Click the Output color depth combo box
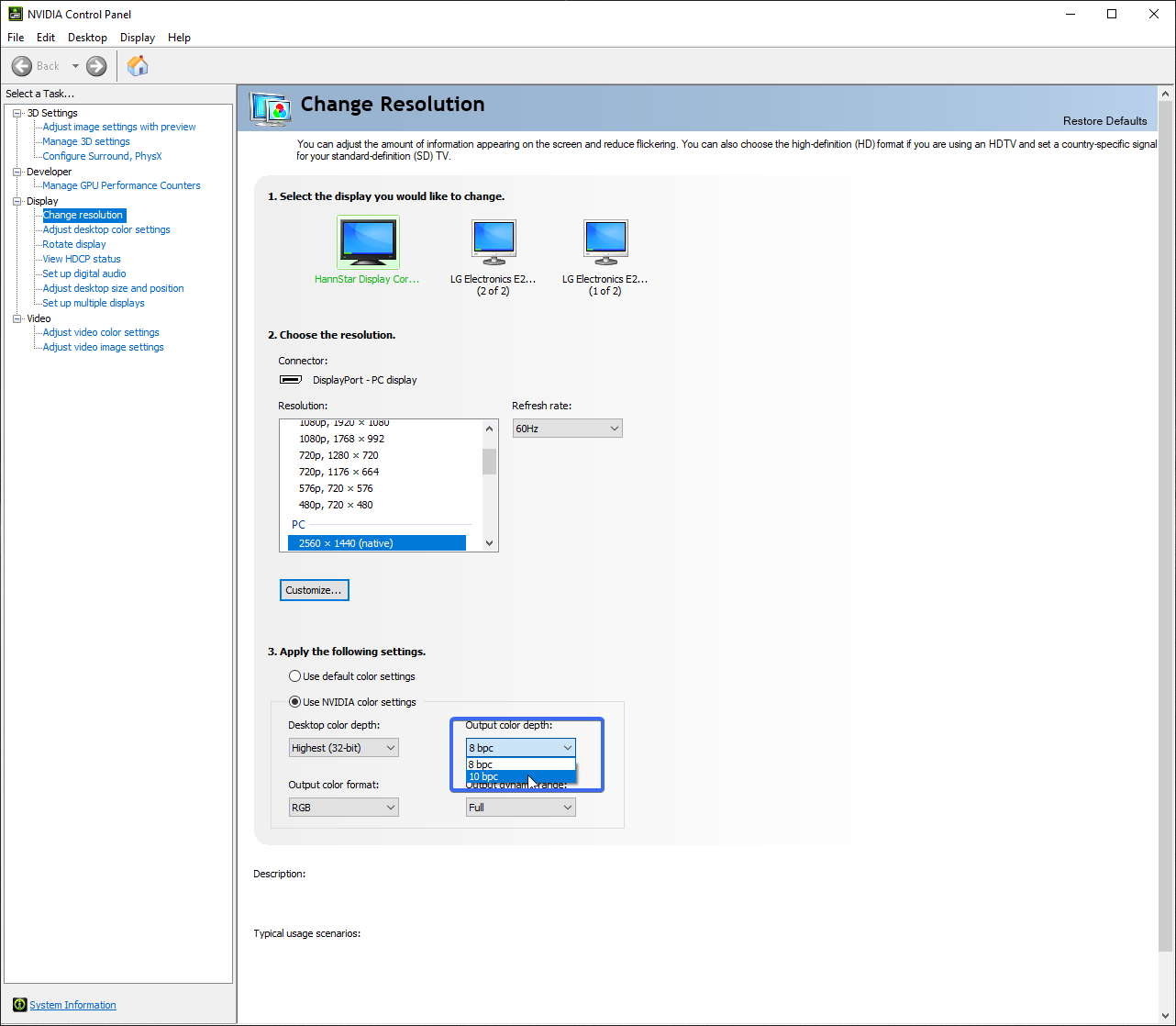Screen dimensions: 1176x1026 [520, 748]
